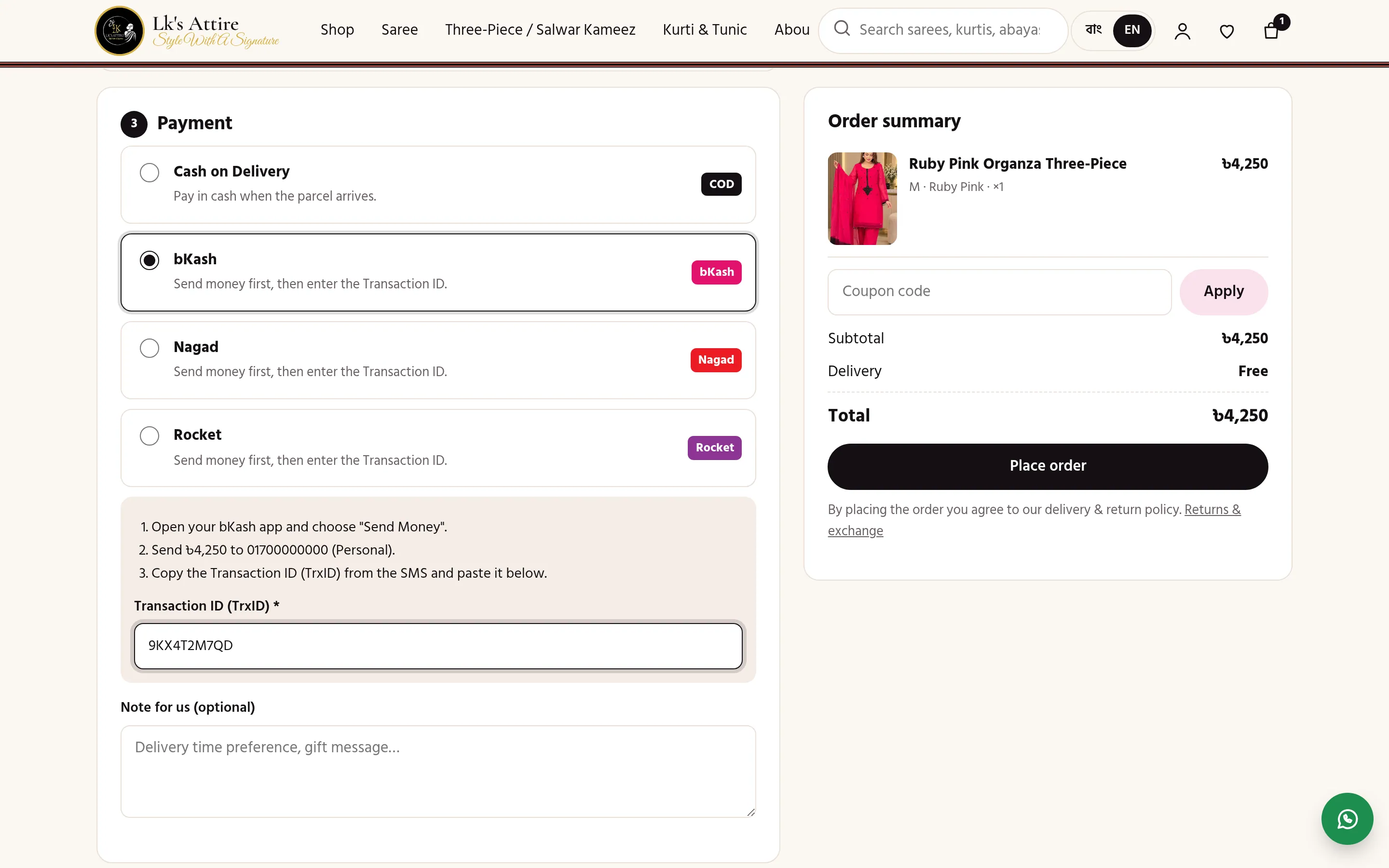Open Ruby Pink Organza Three-Piece product title
This screenshot has height=868, width=1389.
coord(1017,163)
